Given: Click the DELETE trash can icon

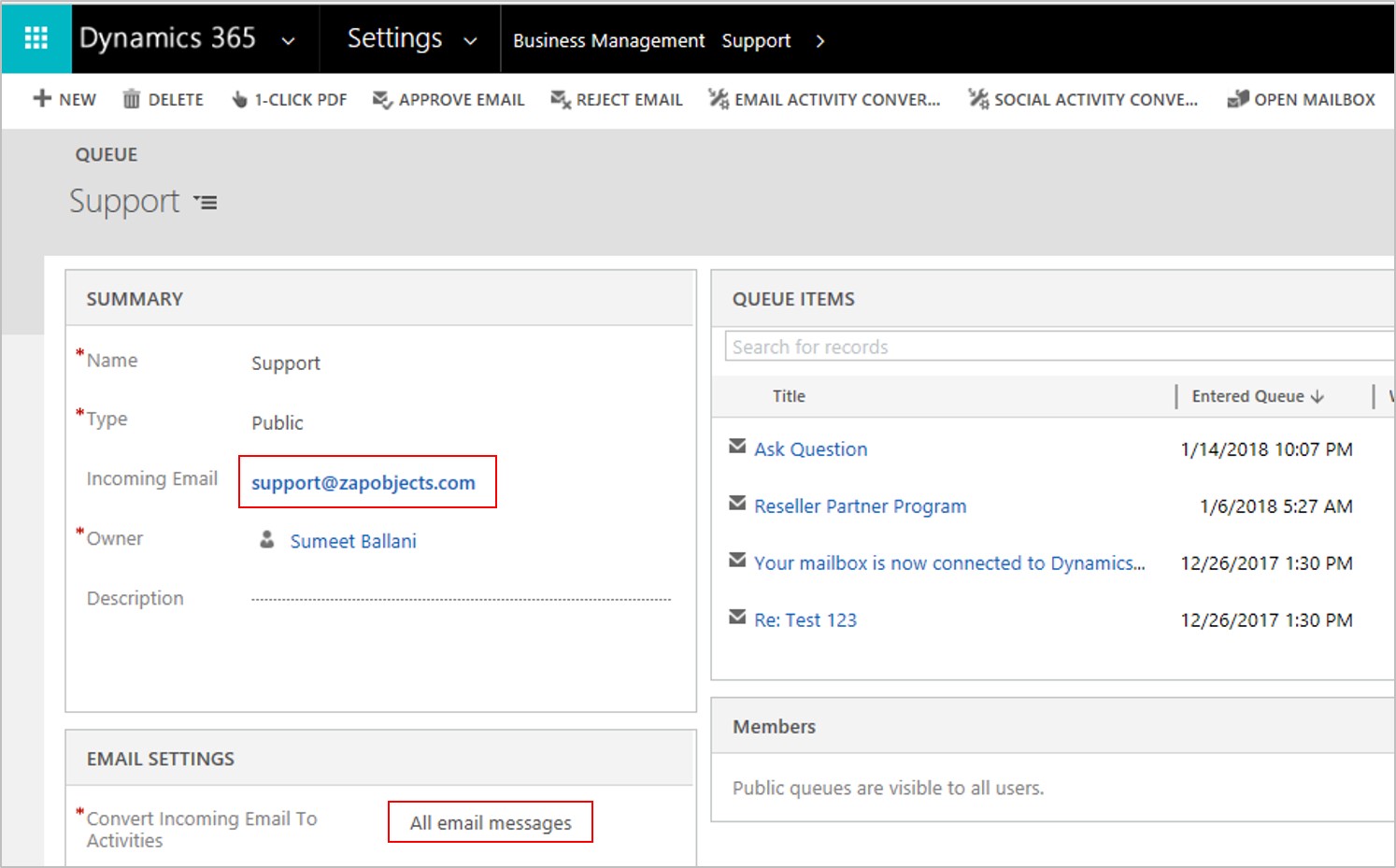Looking at the screenshot, I should tap(132, 98).
